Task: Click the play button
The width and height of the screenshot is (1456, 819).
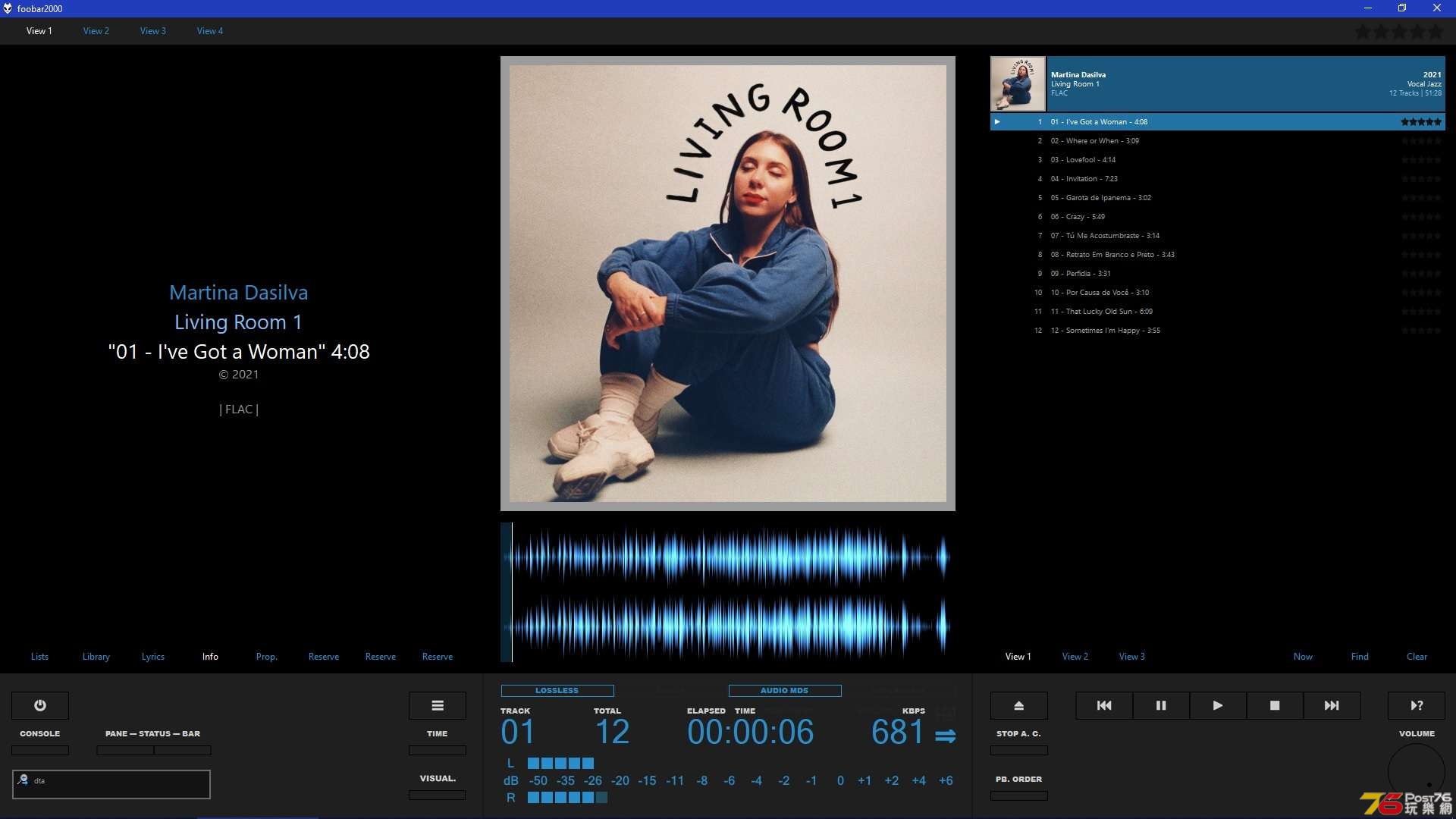Action: click(1218, 705)
